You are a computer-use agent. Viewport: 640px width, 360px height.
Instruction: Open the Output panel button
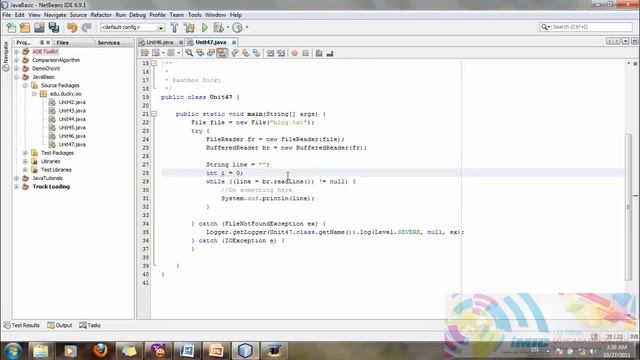click(x=60, y=325)
